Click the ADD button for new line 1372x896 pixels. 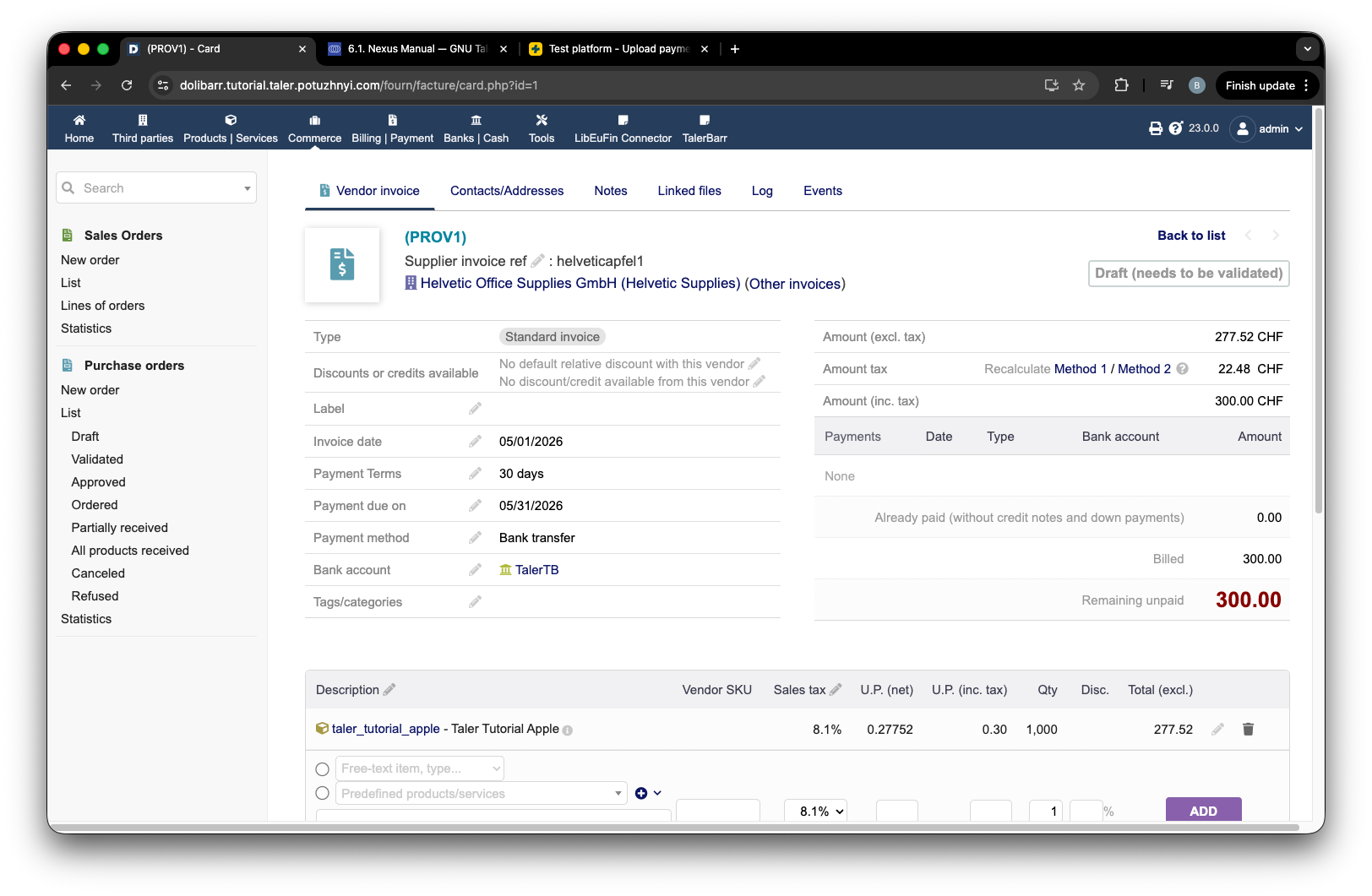1204,810
